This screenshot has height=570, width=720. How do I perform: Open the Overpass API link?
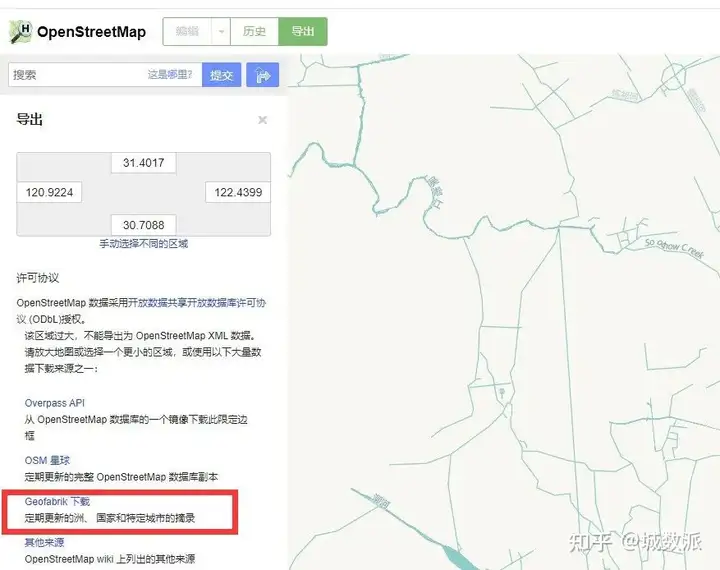(55, 403)
